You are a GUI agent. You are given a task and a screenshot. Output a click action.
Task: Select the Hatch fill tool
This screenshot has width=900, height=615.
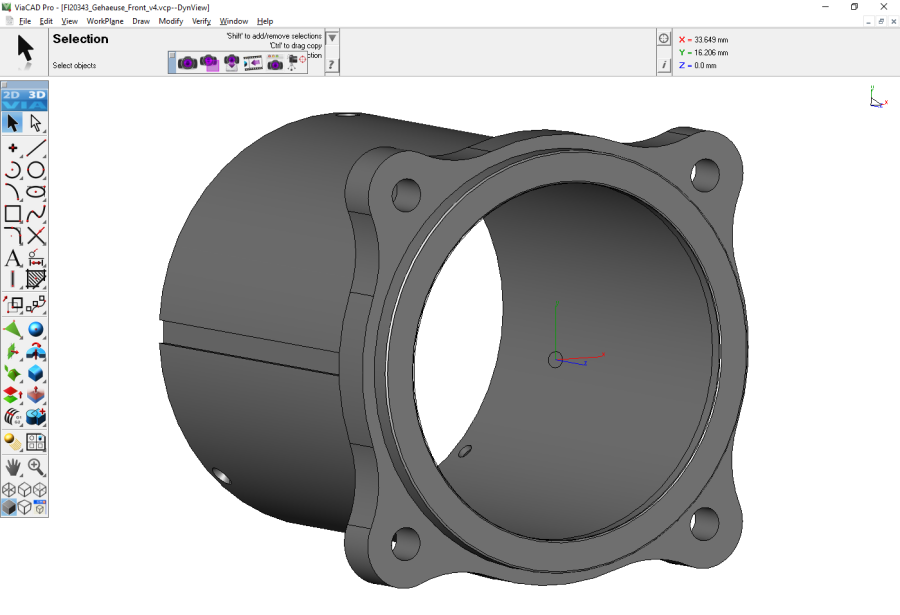pyautogui.click(x=36, y=280)
